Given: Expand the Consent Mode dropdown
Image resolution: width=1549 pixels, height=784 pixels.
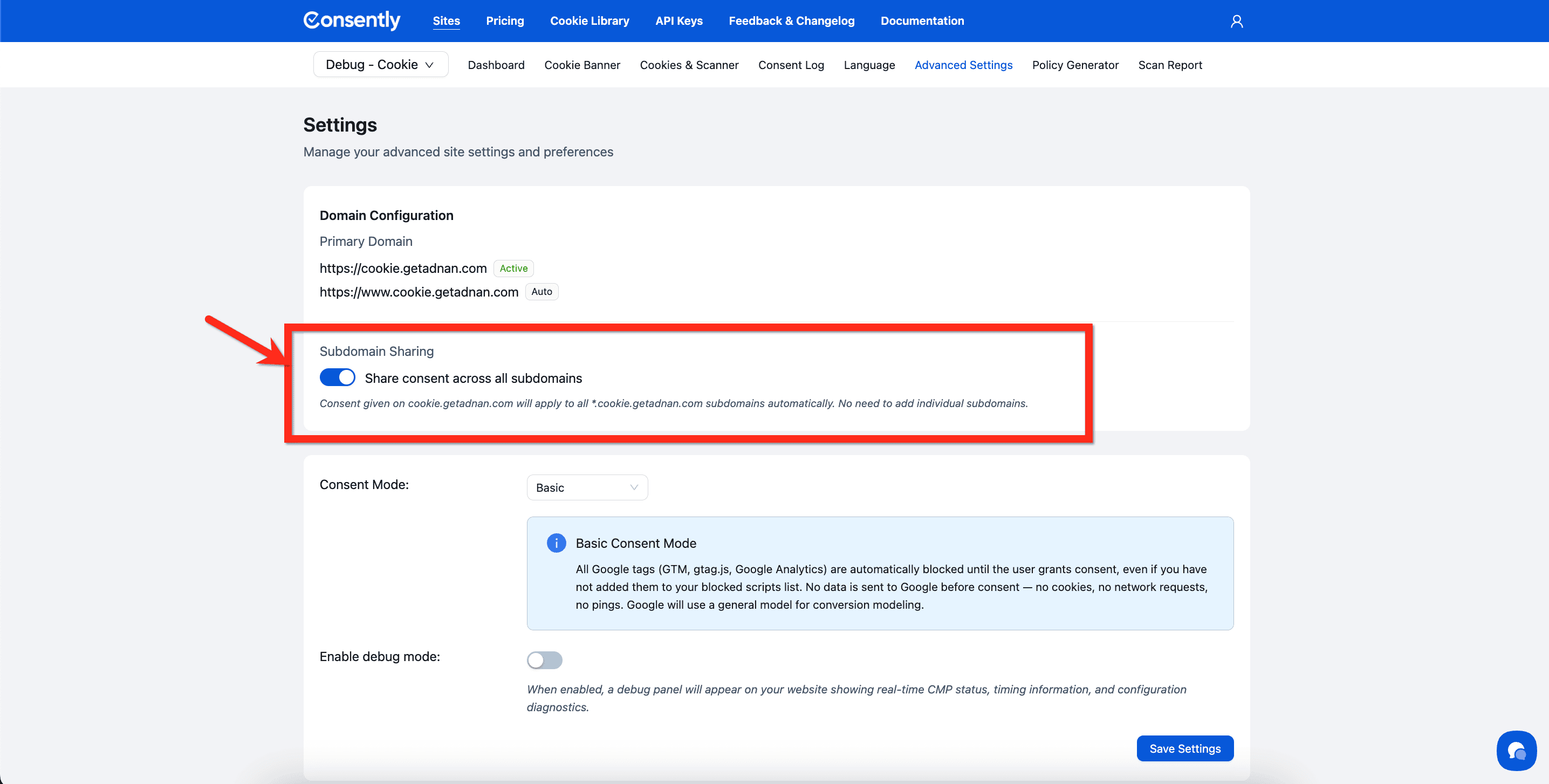Looking at the screenshot, I should (587, 487).
